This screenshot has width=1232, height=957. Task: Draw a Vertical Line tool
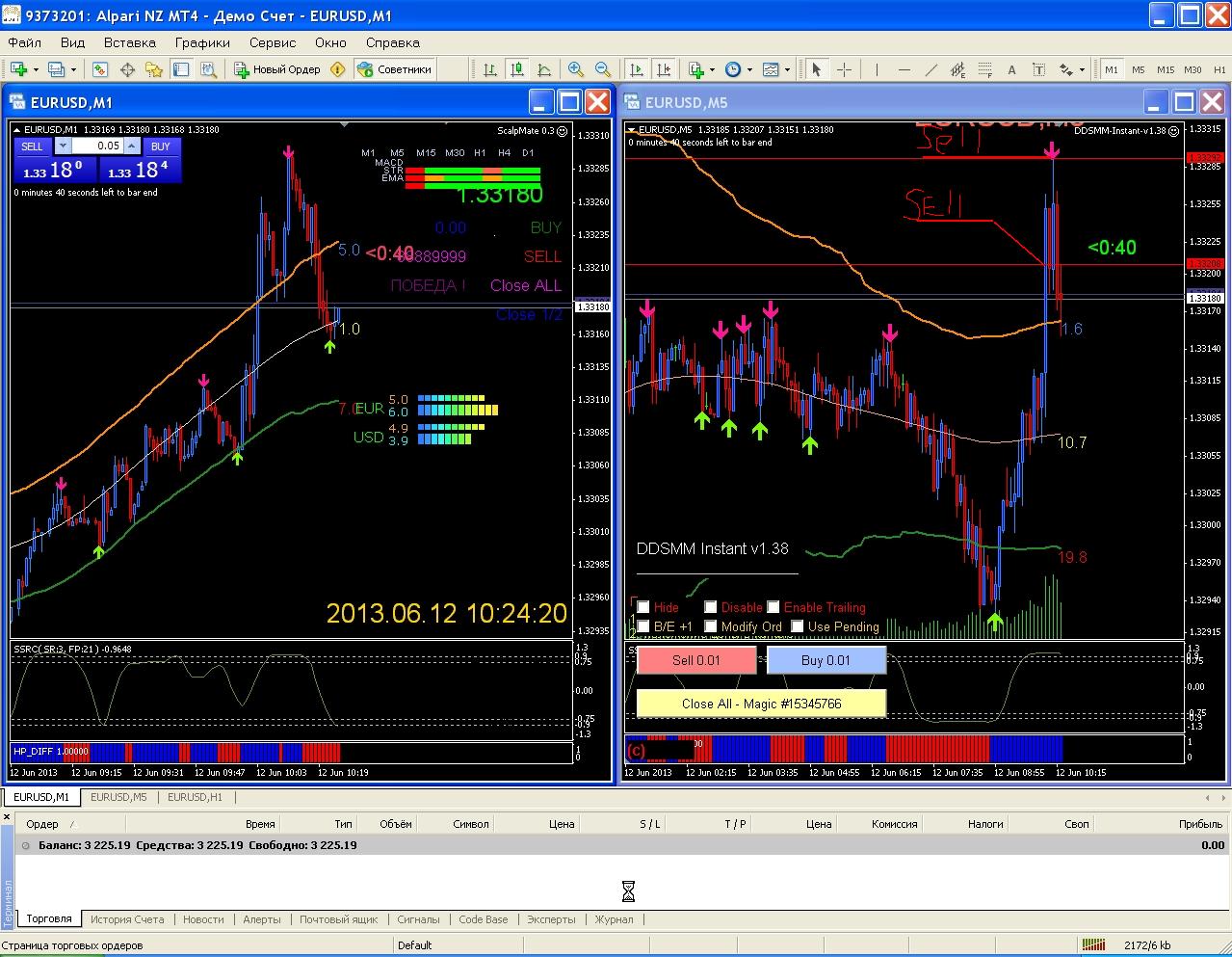click(877, 69)
